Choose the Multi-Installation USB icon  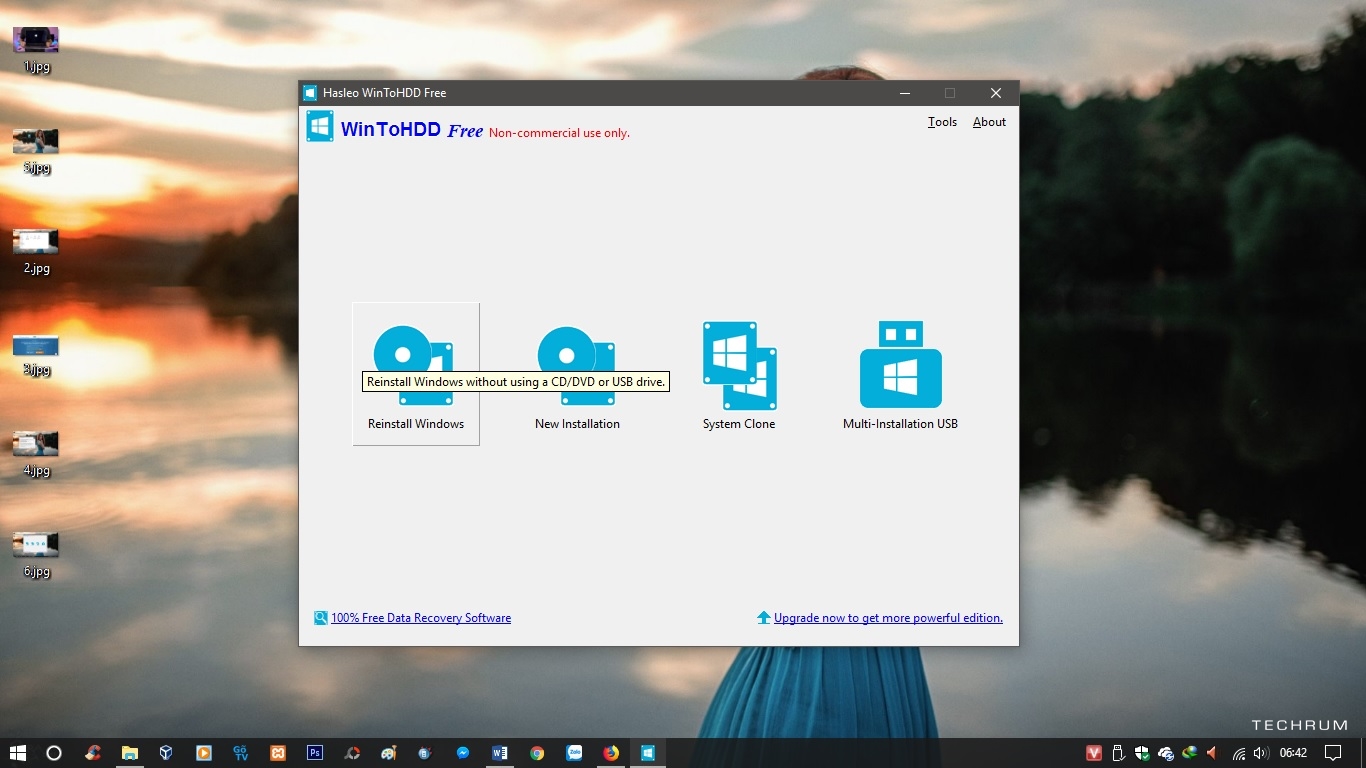click(900, 364)
